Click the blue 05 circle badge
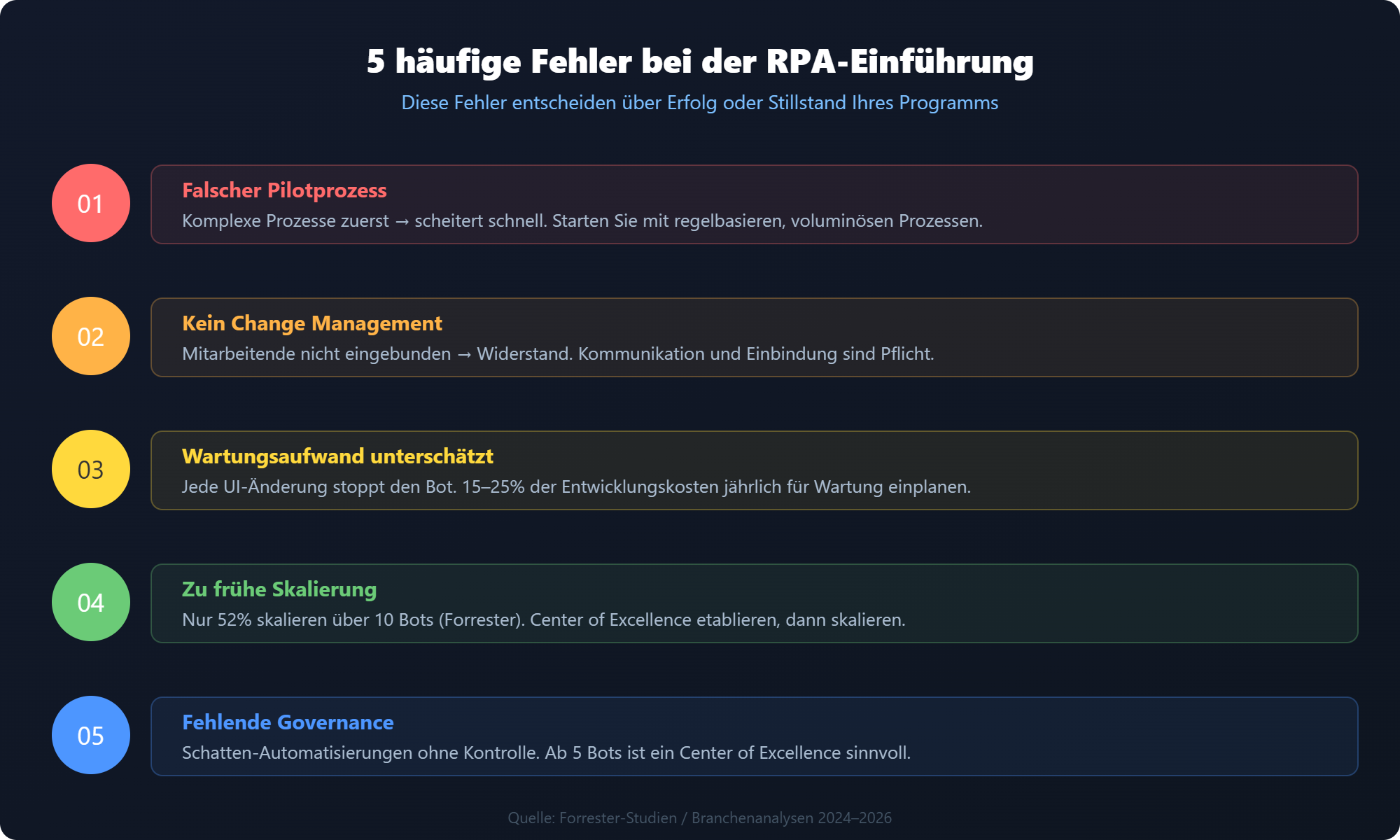1400x840 pixels. tap(91, 735)
